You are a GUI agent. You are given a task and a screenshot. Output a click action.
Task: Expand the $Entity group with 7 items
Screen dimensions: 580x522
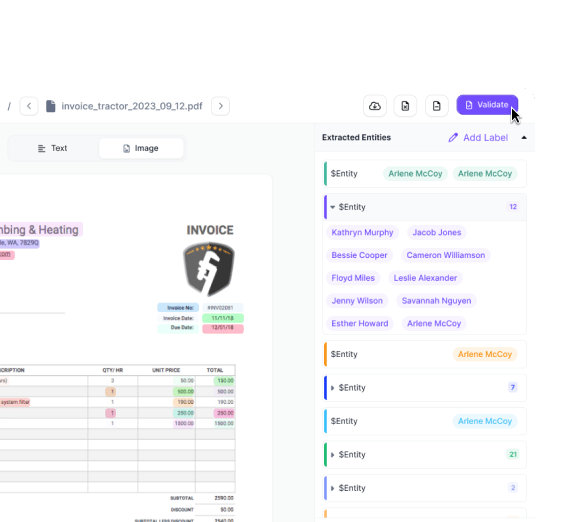pyautogui.click(x=332, y=388)
